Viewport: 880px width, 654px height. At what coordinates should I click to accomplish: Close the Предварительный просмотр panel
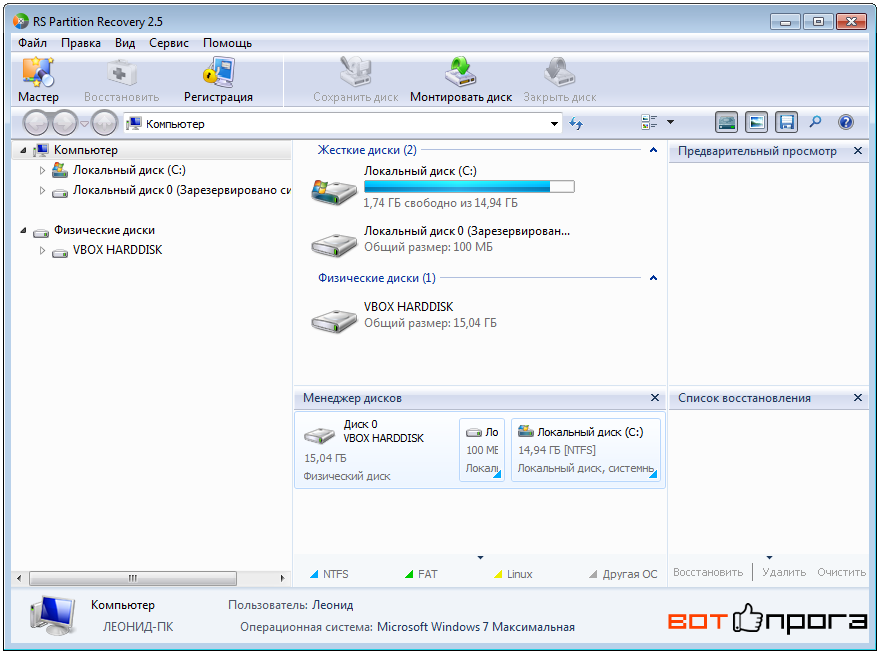(x=858, y=150)
